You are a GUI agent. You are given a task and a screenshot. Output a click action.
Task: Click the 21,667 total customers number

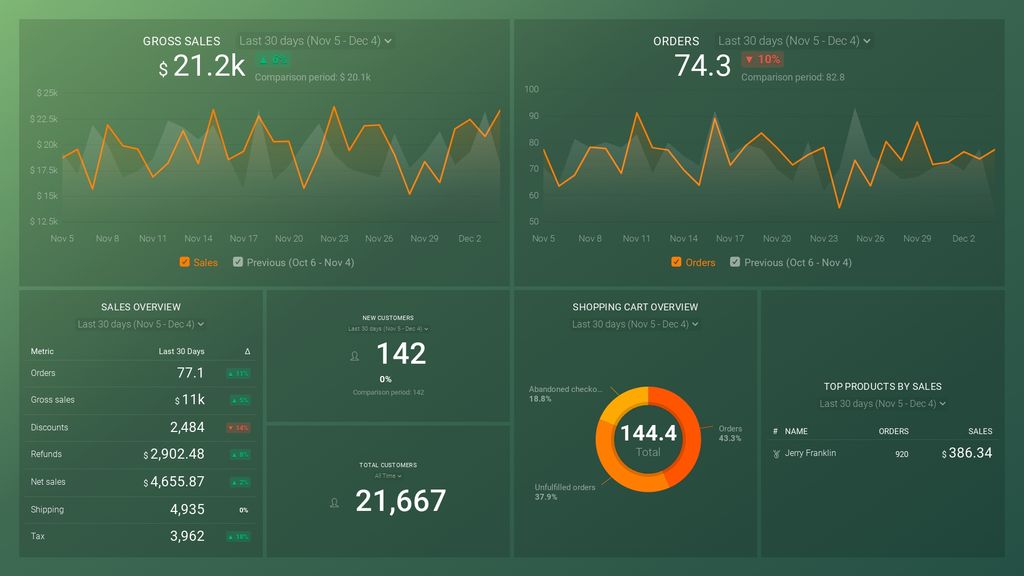(x=401, y=501)
